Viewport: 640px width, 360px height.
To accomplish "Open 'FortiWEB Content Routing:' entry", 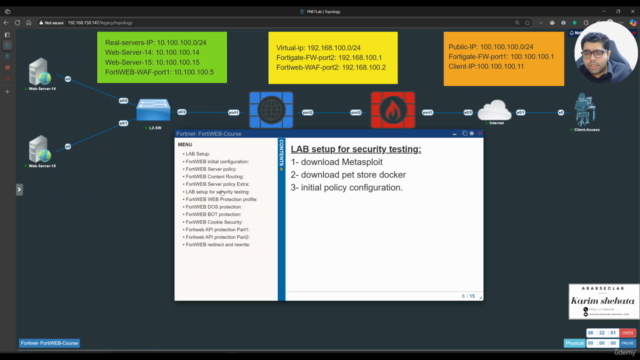I will (214, 177).
